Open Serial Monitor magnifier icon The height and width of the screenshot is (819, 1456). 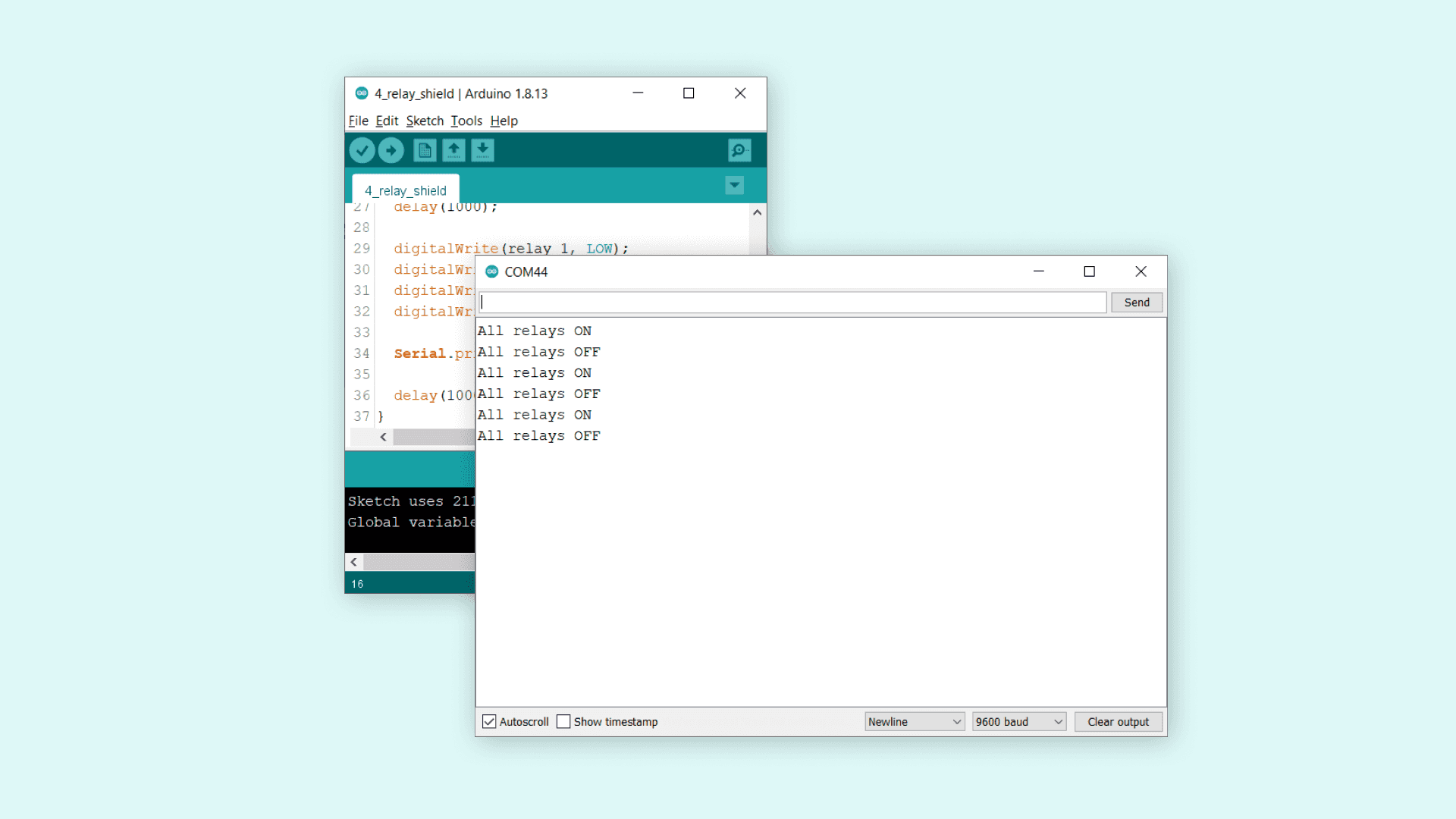pyautogui.click(x=739, y=150)
